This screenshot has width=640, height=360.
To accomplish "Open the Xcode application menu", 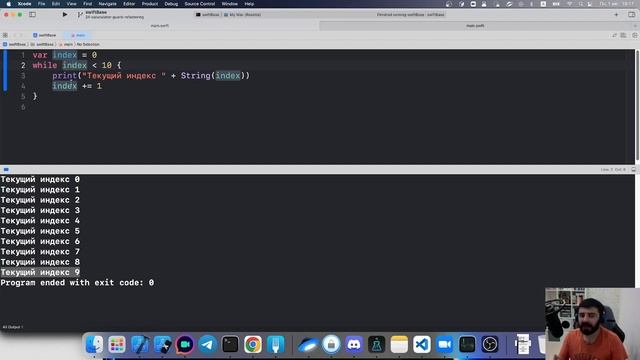I will pyautogui.click(x=24, y=4).
